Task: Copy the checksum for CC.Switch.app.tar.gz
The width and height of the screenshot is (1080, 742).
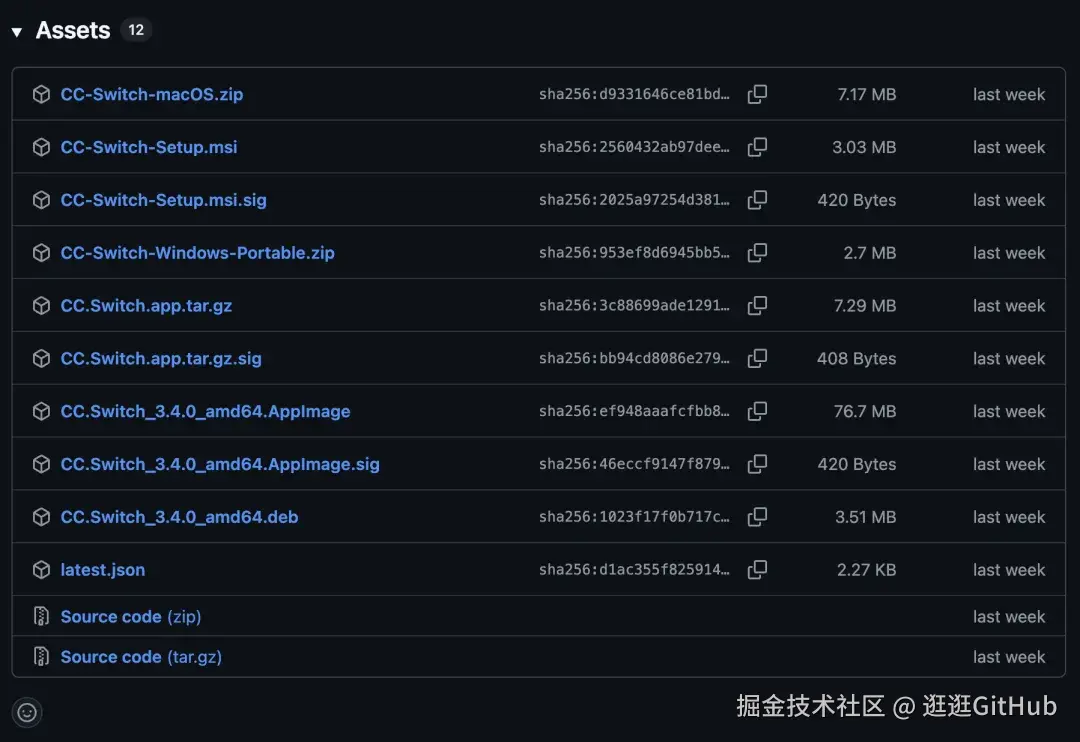Action: tap(757, 305)
